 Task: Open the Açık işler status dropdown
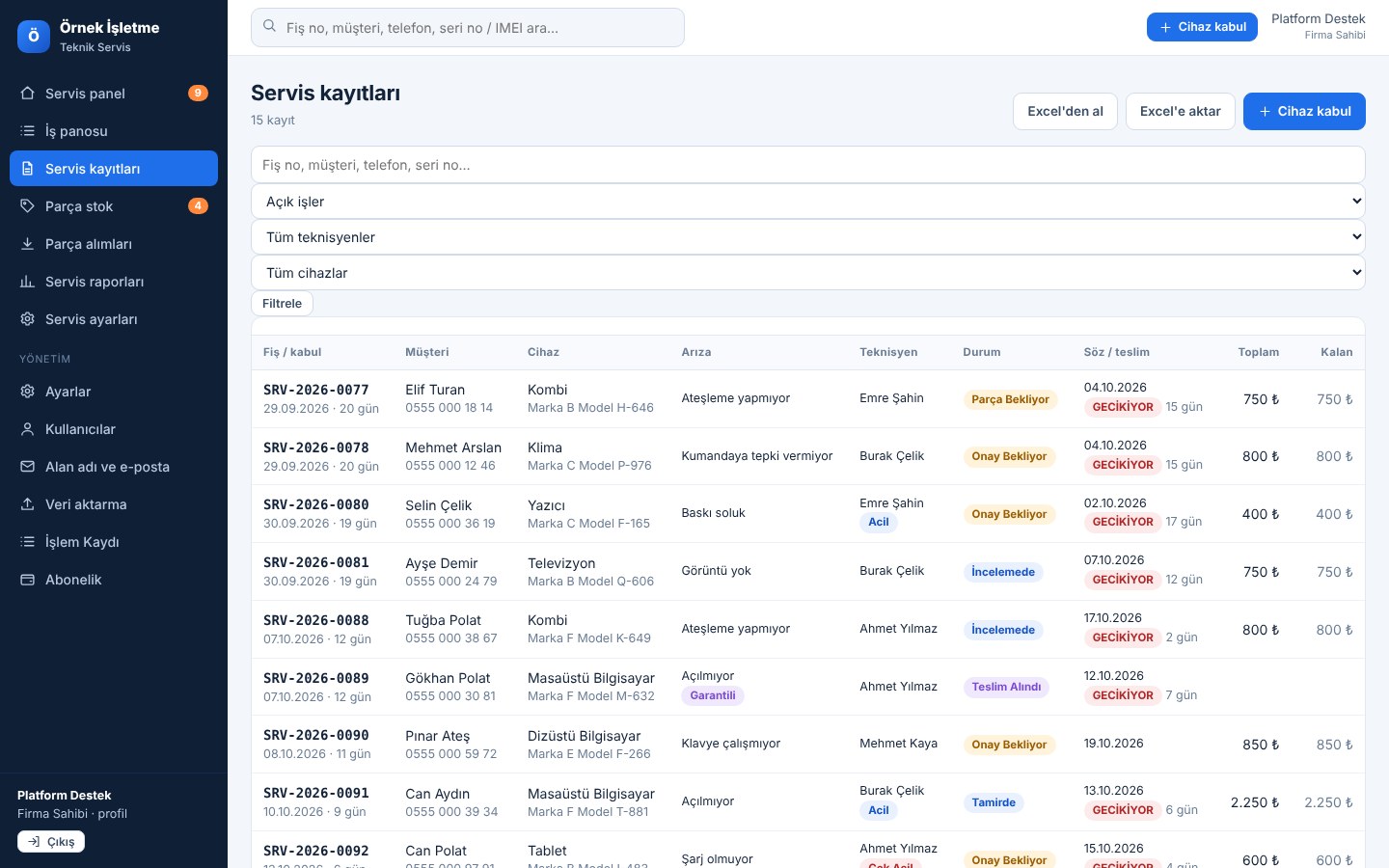point(808,202)
